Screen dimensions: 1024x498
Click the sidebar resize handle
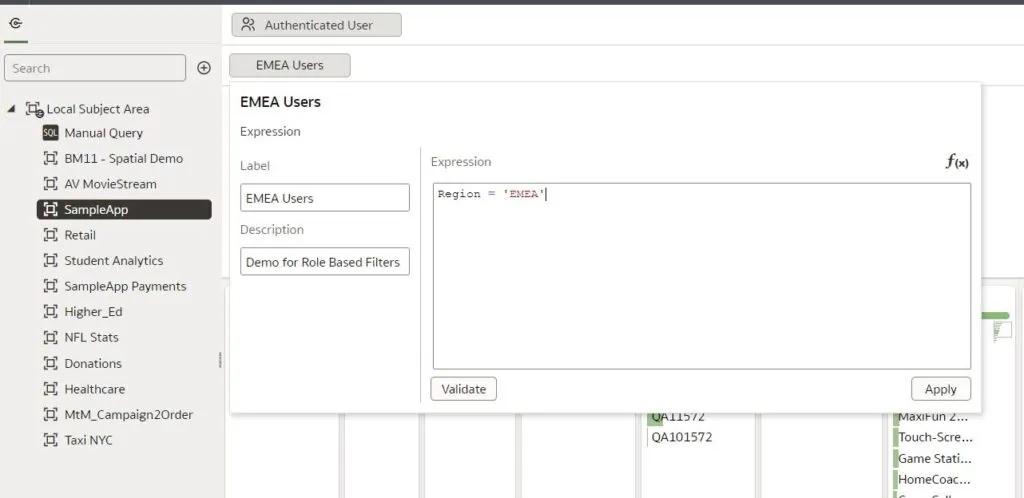click(221, 360)
